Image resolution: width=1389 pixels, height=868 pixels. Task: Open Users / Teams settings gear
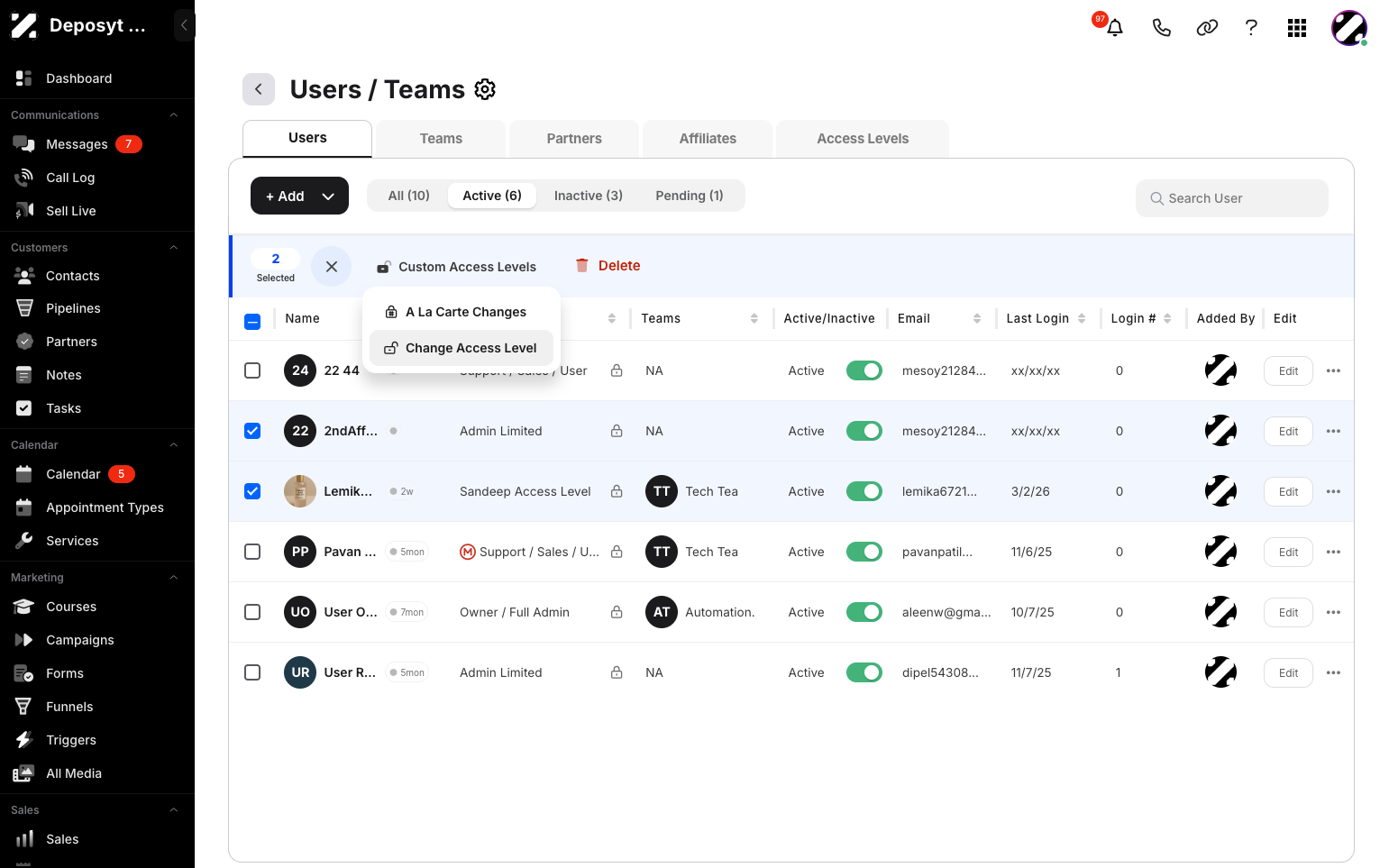[485, 89]
